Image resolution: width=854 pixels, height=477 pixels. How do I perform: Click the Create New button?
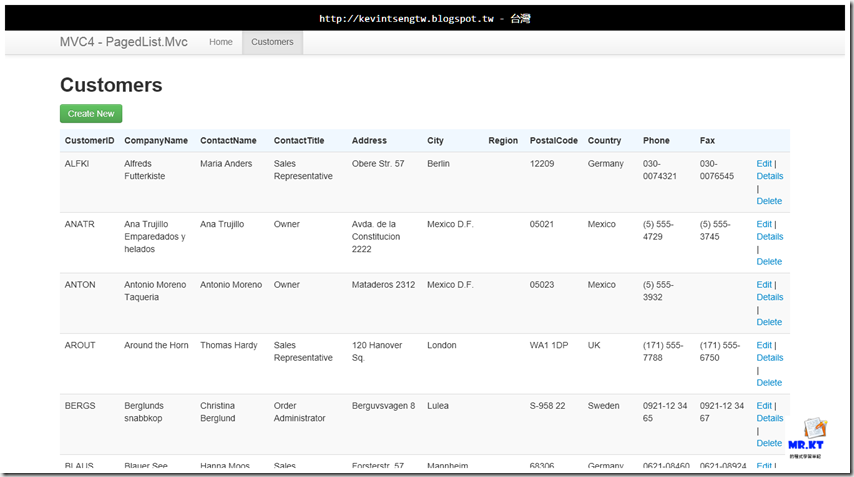(x=91, y=114)
